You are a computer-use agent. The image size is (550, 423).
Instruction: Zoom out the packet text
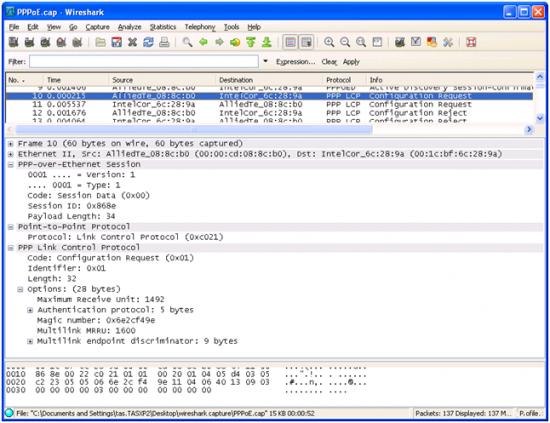point(345,42)
